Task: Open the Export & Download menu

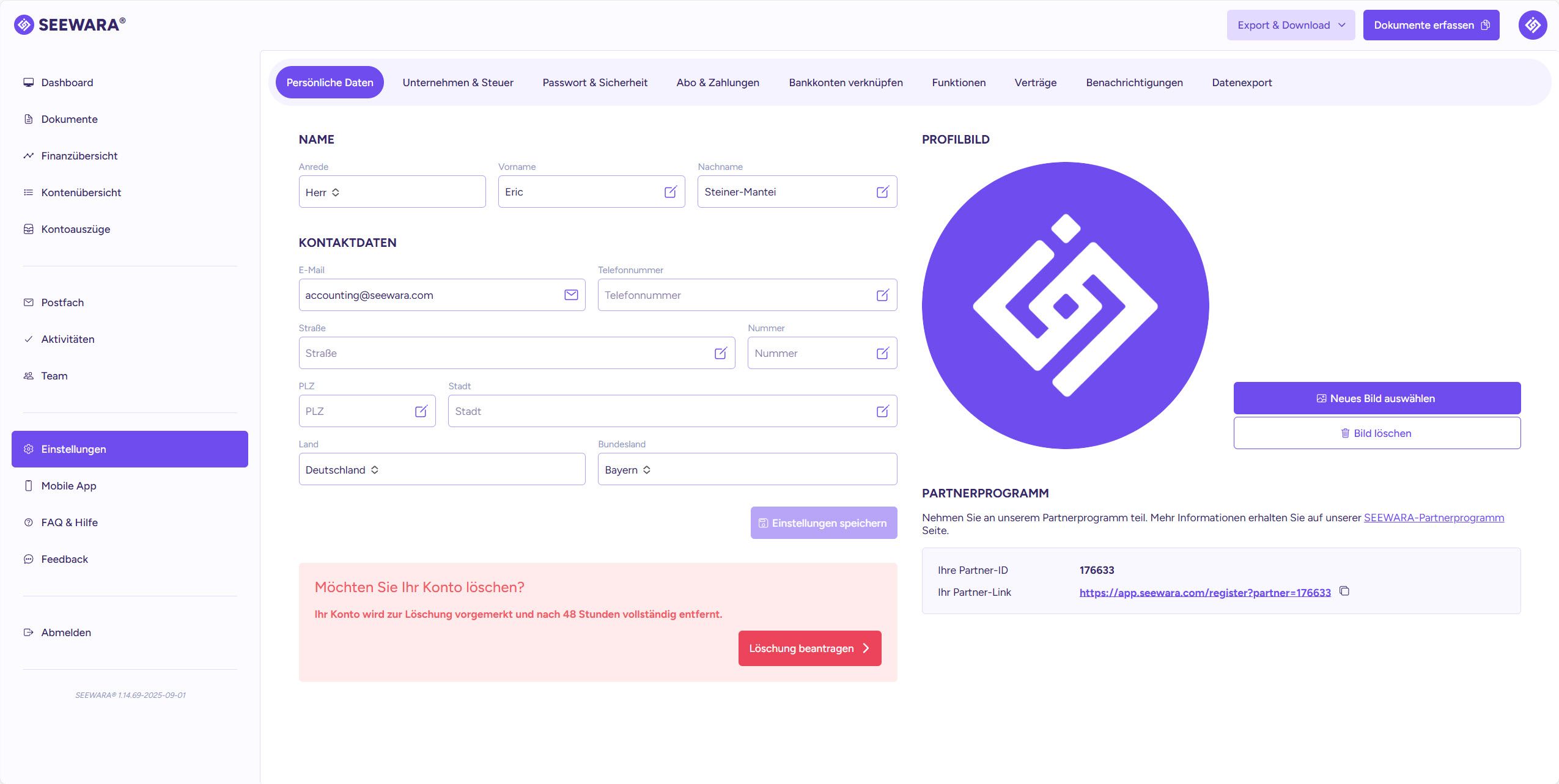Action: (x=1290, y=25)
